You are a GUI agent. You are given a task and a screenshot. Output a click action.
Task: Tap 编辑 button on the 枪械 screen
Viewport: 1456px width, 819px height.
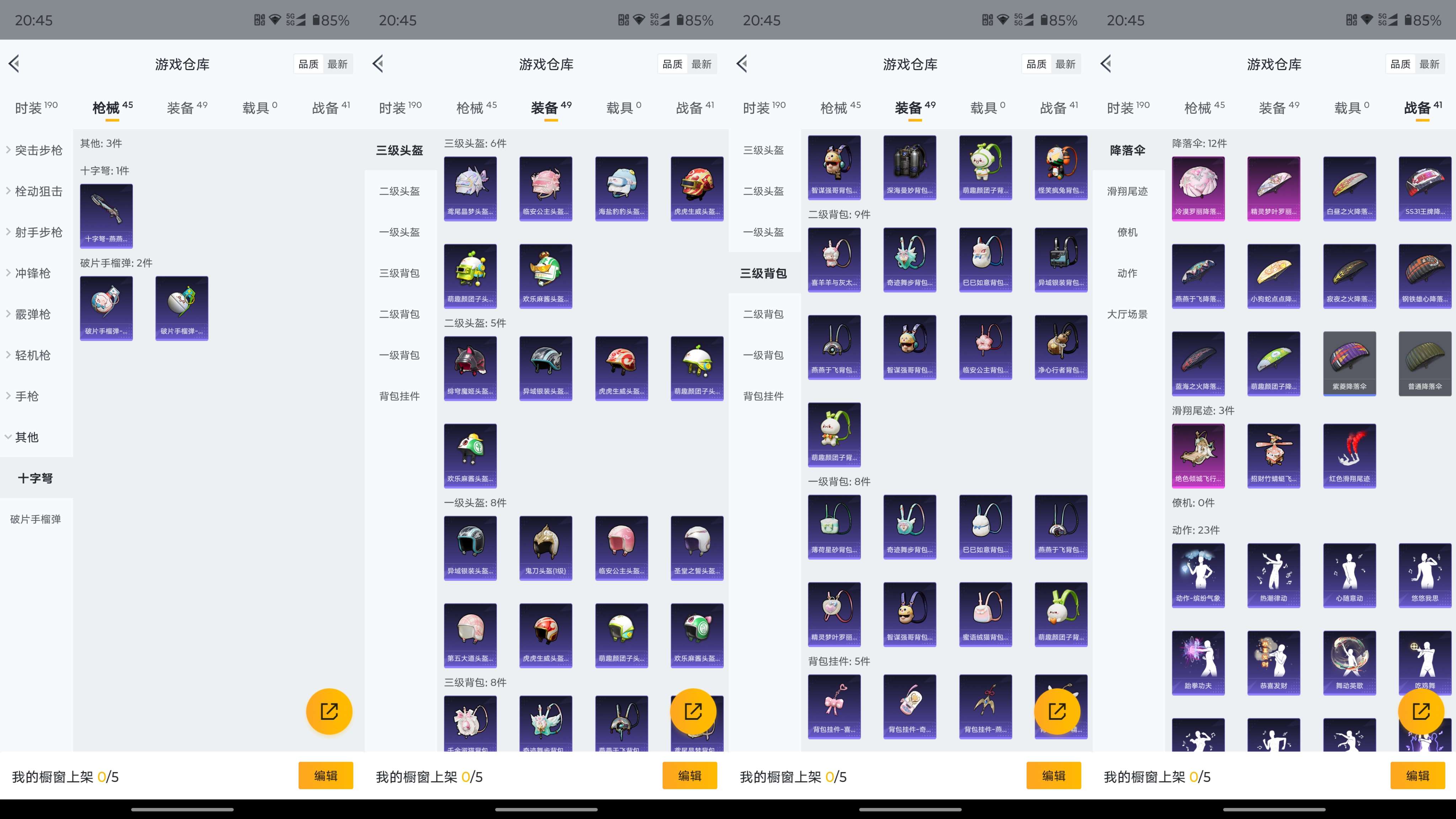[x=326, y=776]
